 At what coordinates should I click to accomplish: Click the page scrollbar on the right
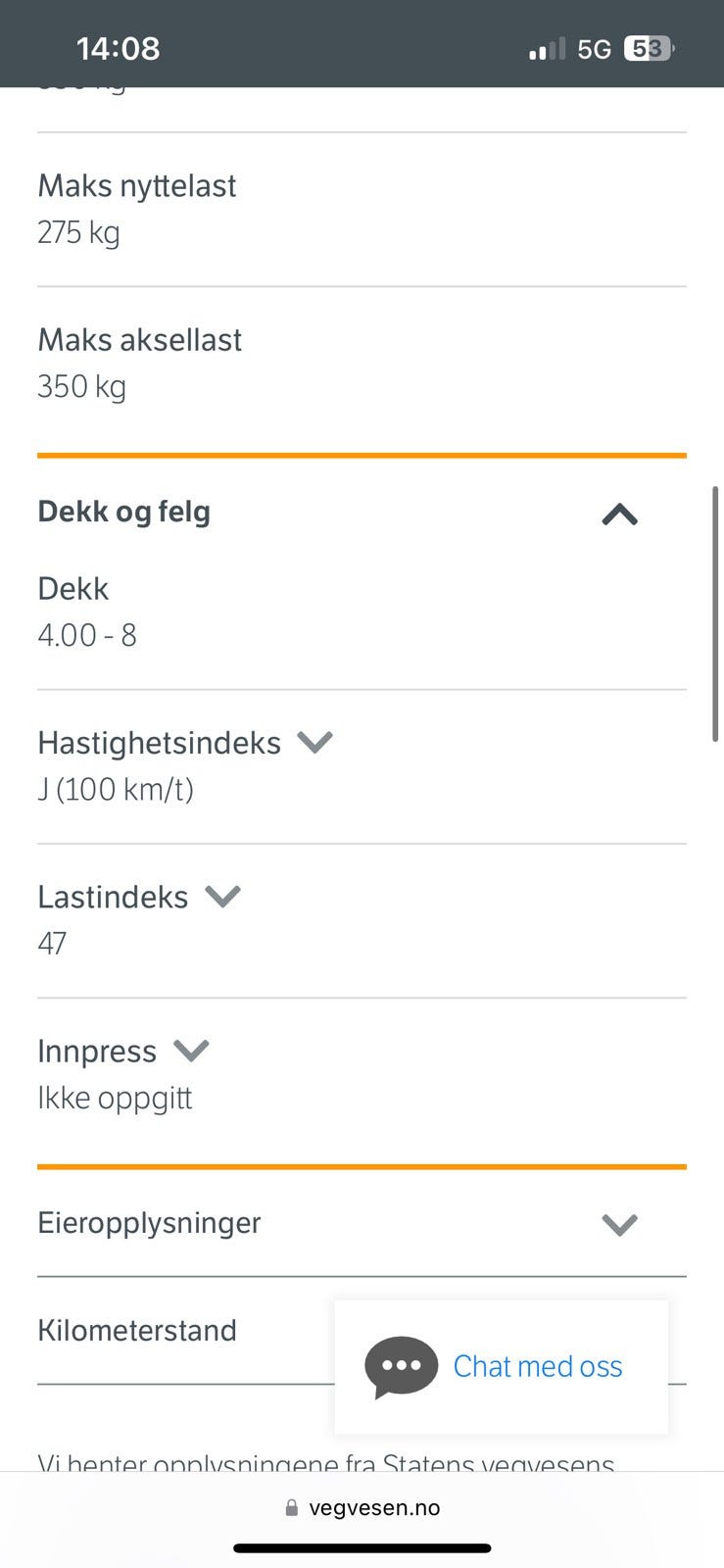pyautogui.click(x=716, y=612)
